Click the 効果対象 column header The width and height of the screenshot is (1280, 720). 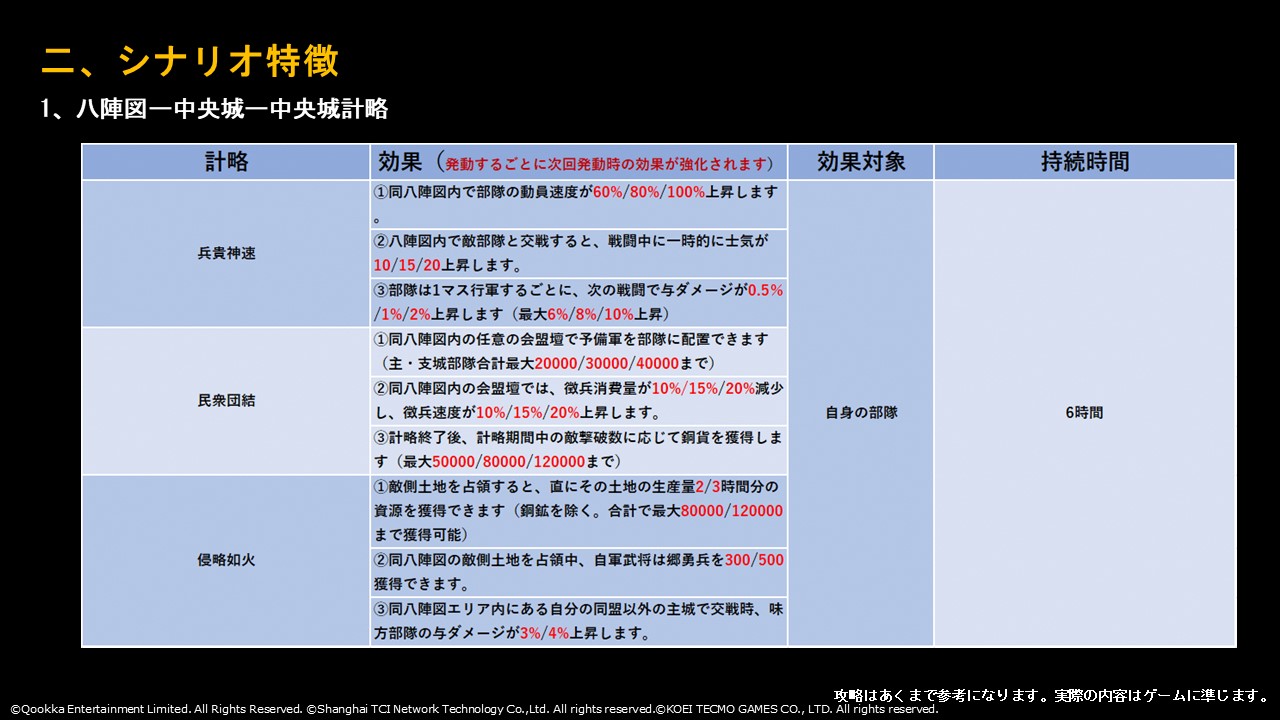point(861,162)
